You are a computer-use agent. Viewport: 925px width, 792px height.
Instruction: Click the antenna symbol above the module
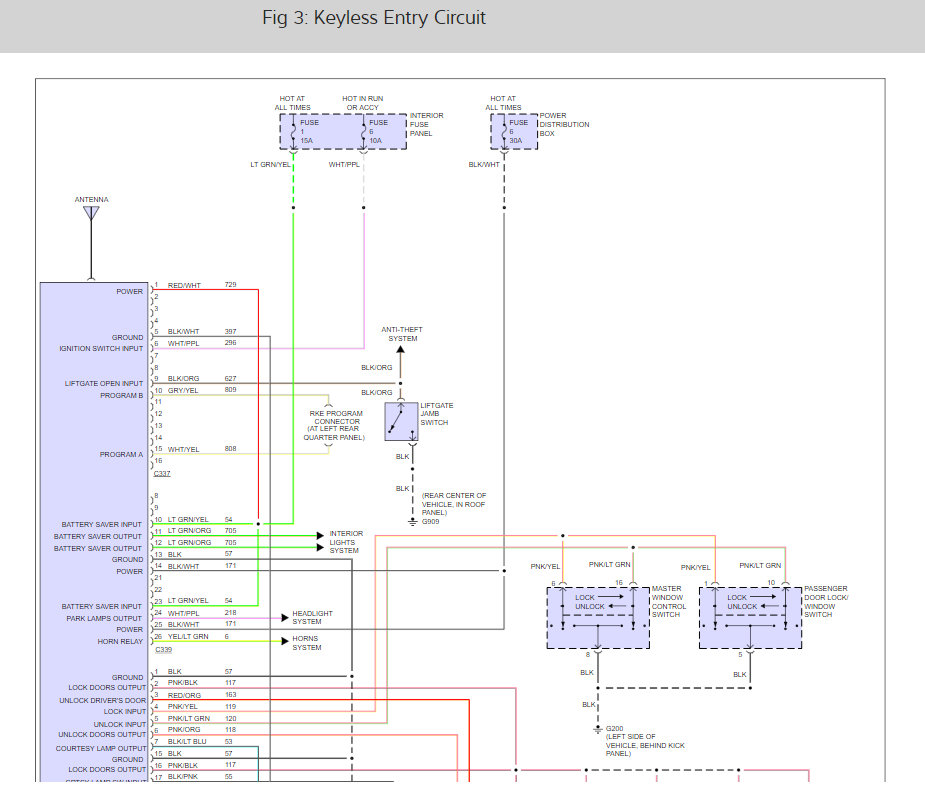[91, 213]
